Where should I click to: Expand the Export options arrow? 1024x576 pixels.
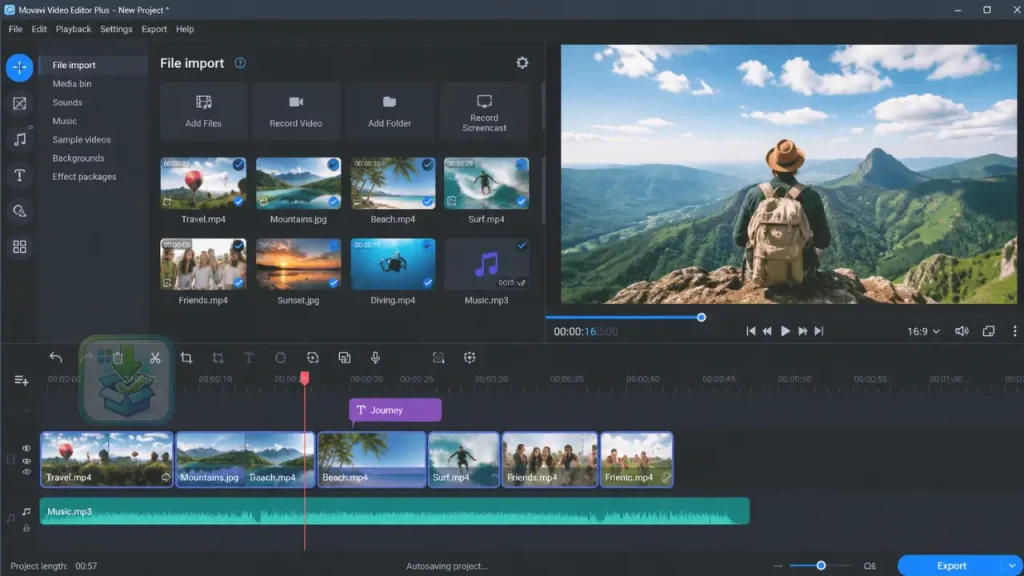pos(1012,566)
